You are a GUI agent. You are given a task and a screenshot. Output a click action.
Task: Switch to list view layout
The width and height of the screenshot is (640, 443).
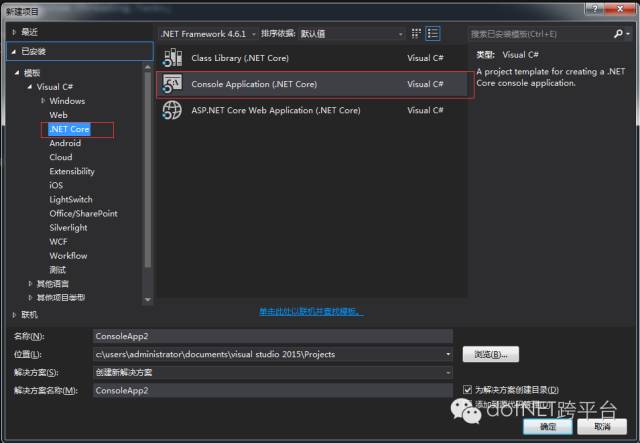433,33
